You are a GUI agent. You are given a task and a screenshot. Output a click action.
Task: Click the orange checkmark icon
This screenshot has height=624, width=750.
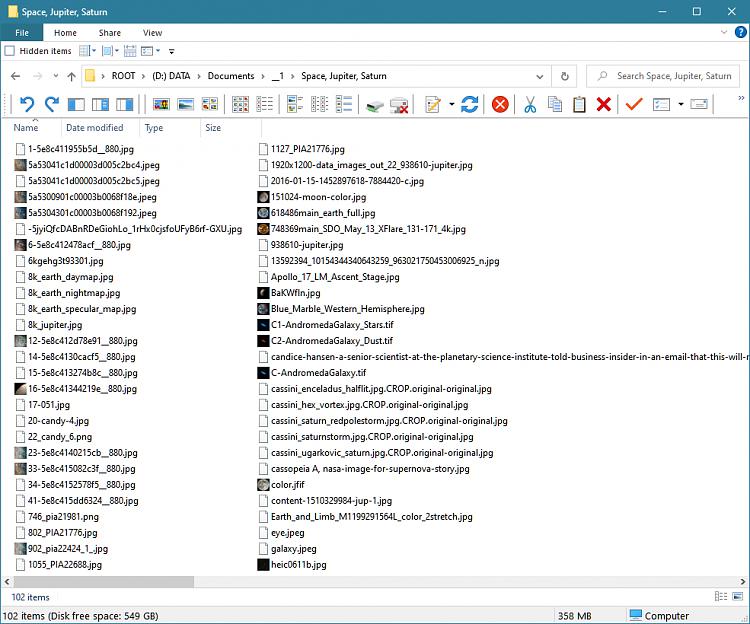point(633,104)
